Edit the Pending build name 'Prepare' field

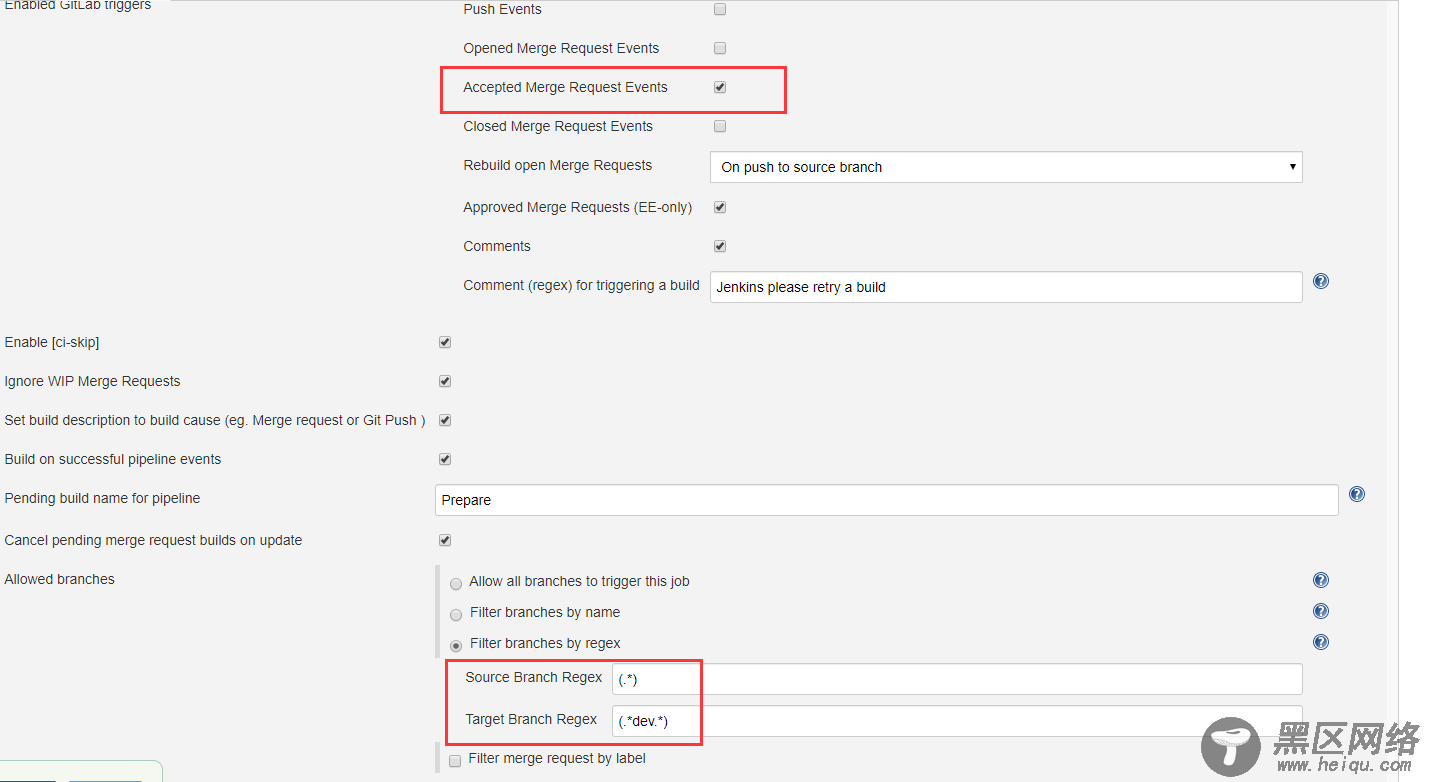point(886,500)
